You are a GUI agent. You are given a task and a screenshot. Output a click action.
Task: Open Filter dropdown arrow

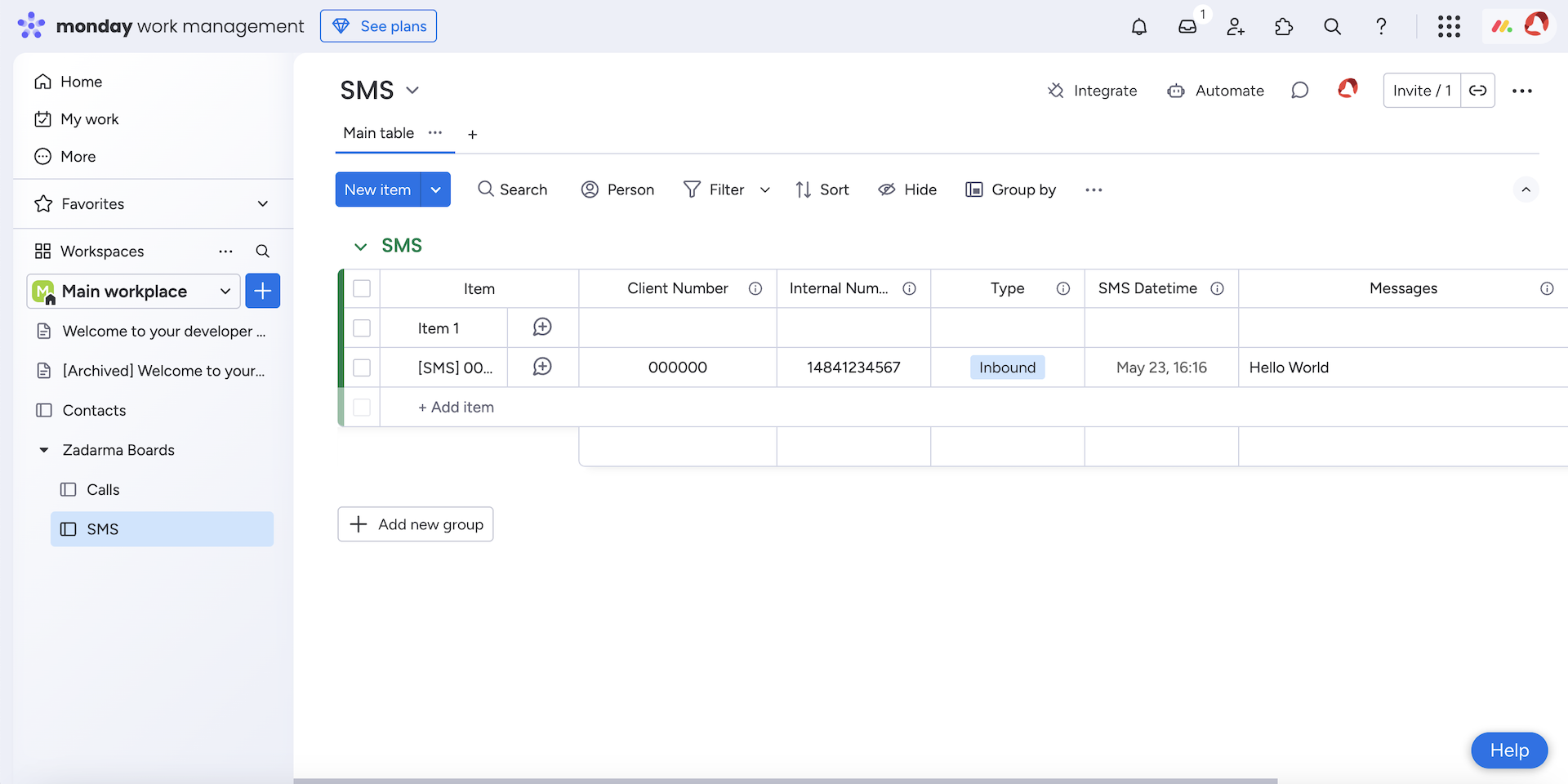pyautogui.click(x=764, y=189)
